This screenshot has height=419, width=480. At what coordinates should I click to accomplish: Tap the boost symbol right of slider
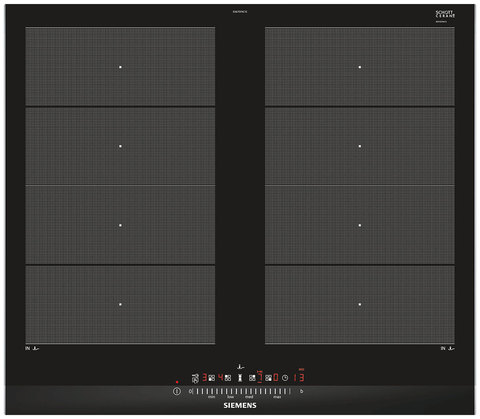click(x=301, y=391)
